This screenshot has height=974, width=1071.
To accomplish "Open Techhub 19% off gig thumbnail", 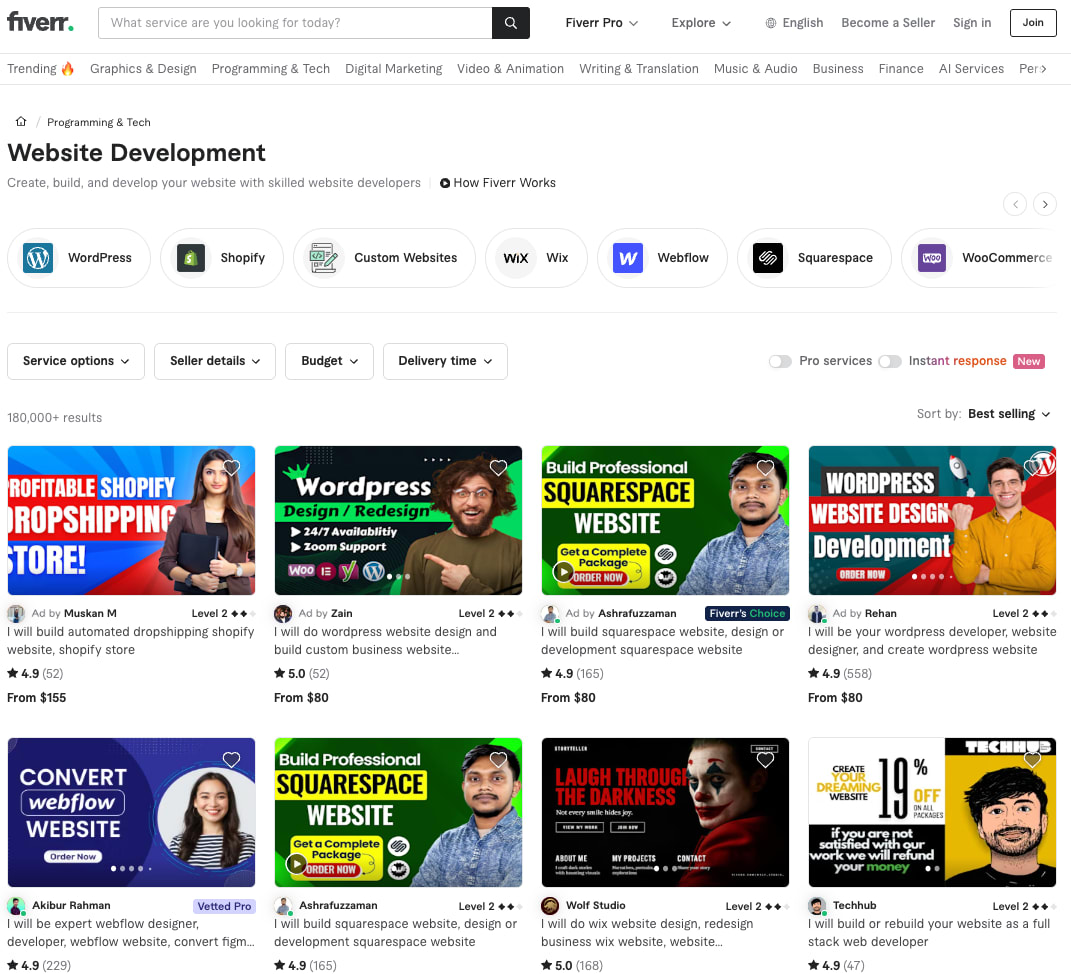I will tap(932, 812).
